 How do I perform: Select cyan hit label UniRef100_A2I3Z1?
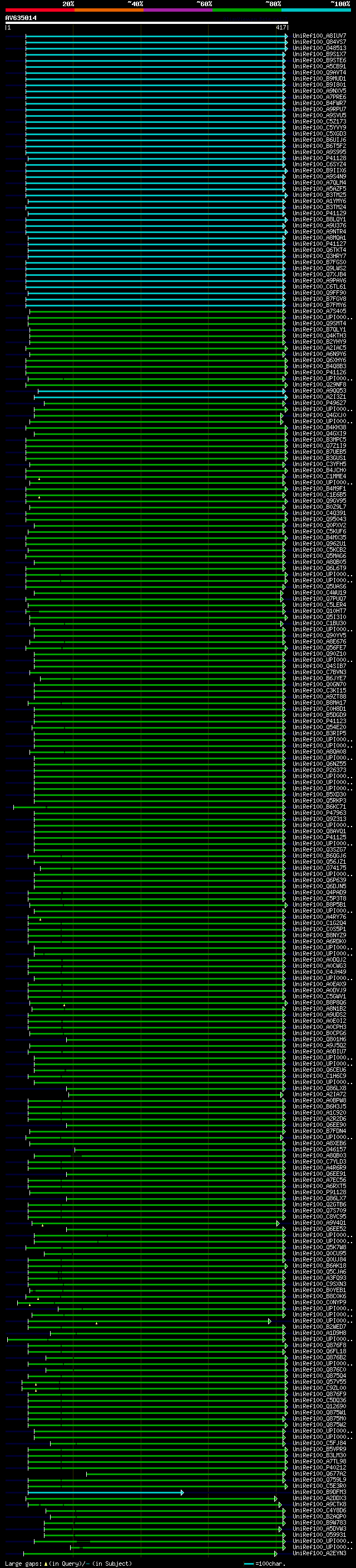(319, 397)
